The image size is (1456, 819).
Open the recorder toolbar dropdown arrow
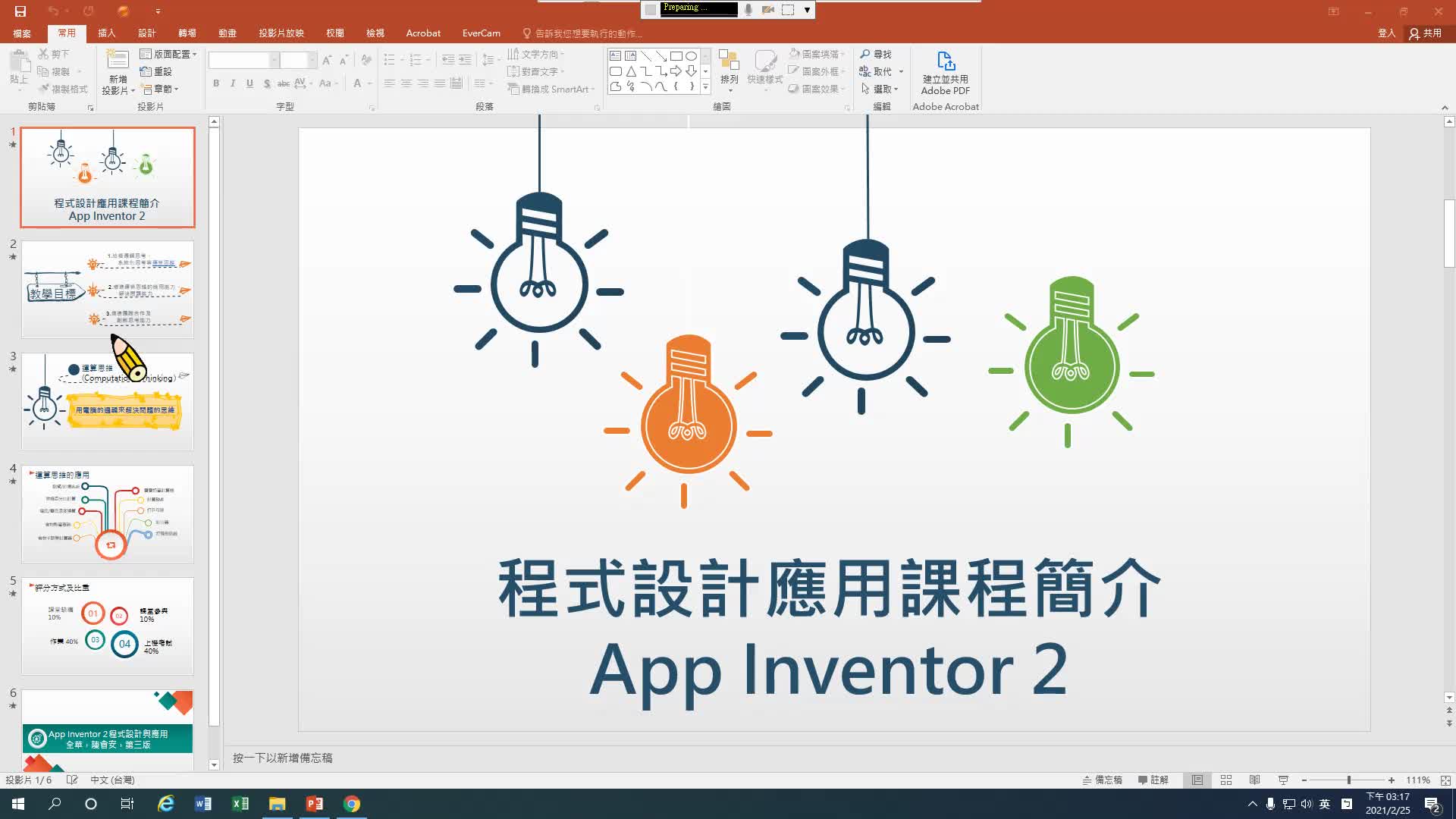click(x=807, y=10)
